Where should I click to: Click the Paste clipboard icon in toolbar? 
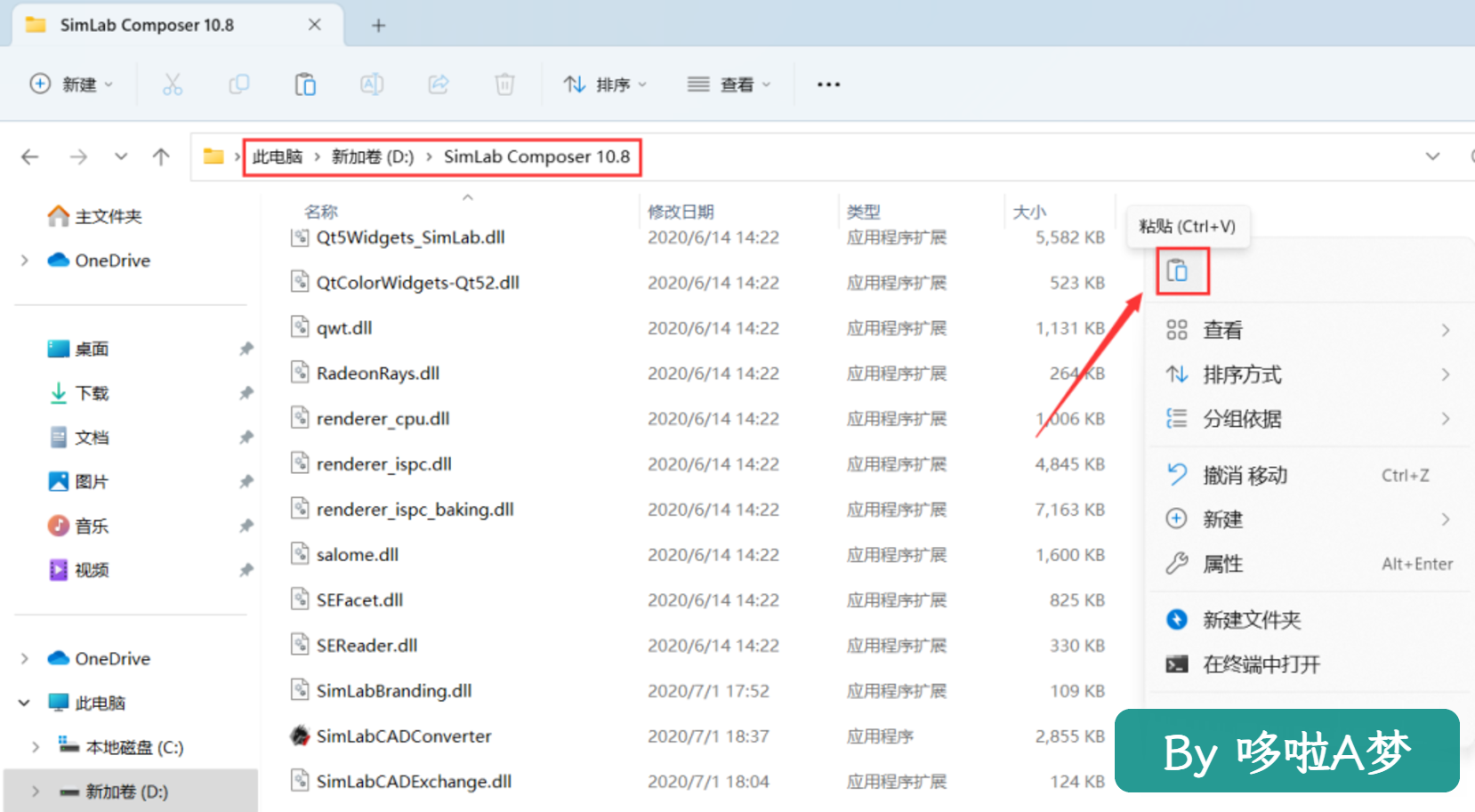(x=305, y=84)
